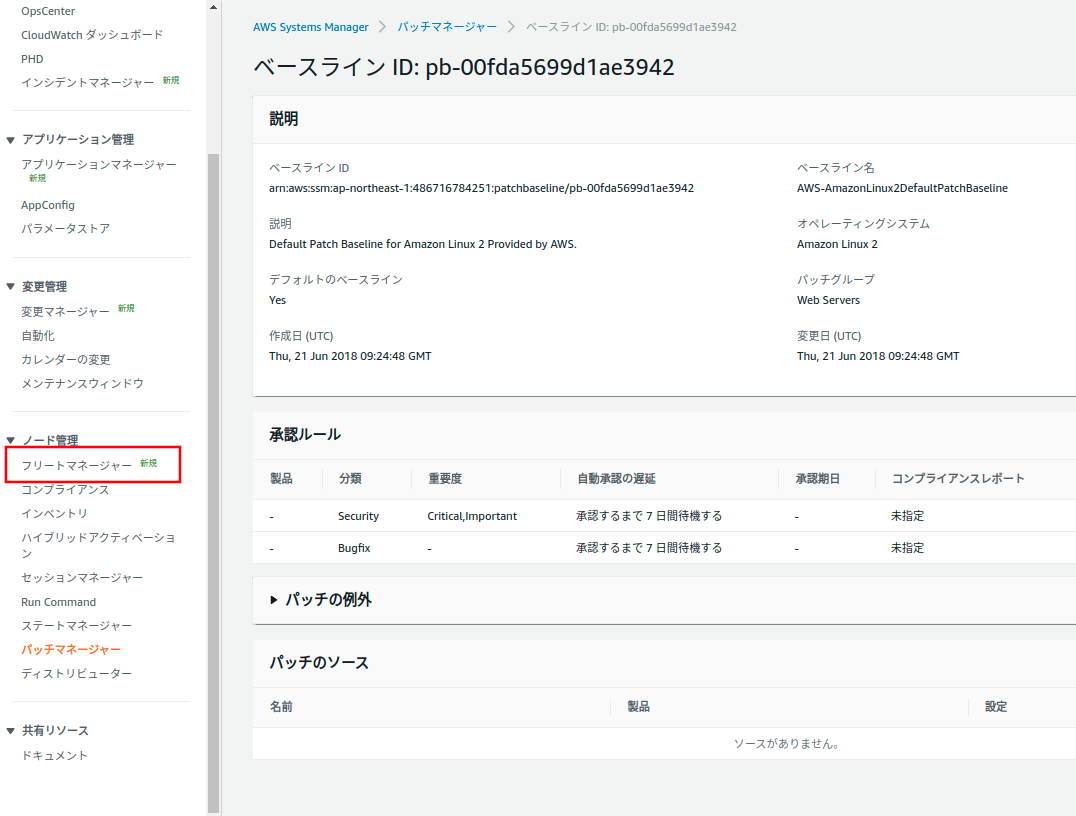
Task: Click the baseline ARN text
Action: (481, 188)
